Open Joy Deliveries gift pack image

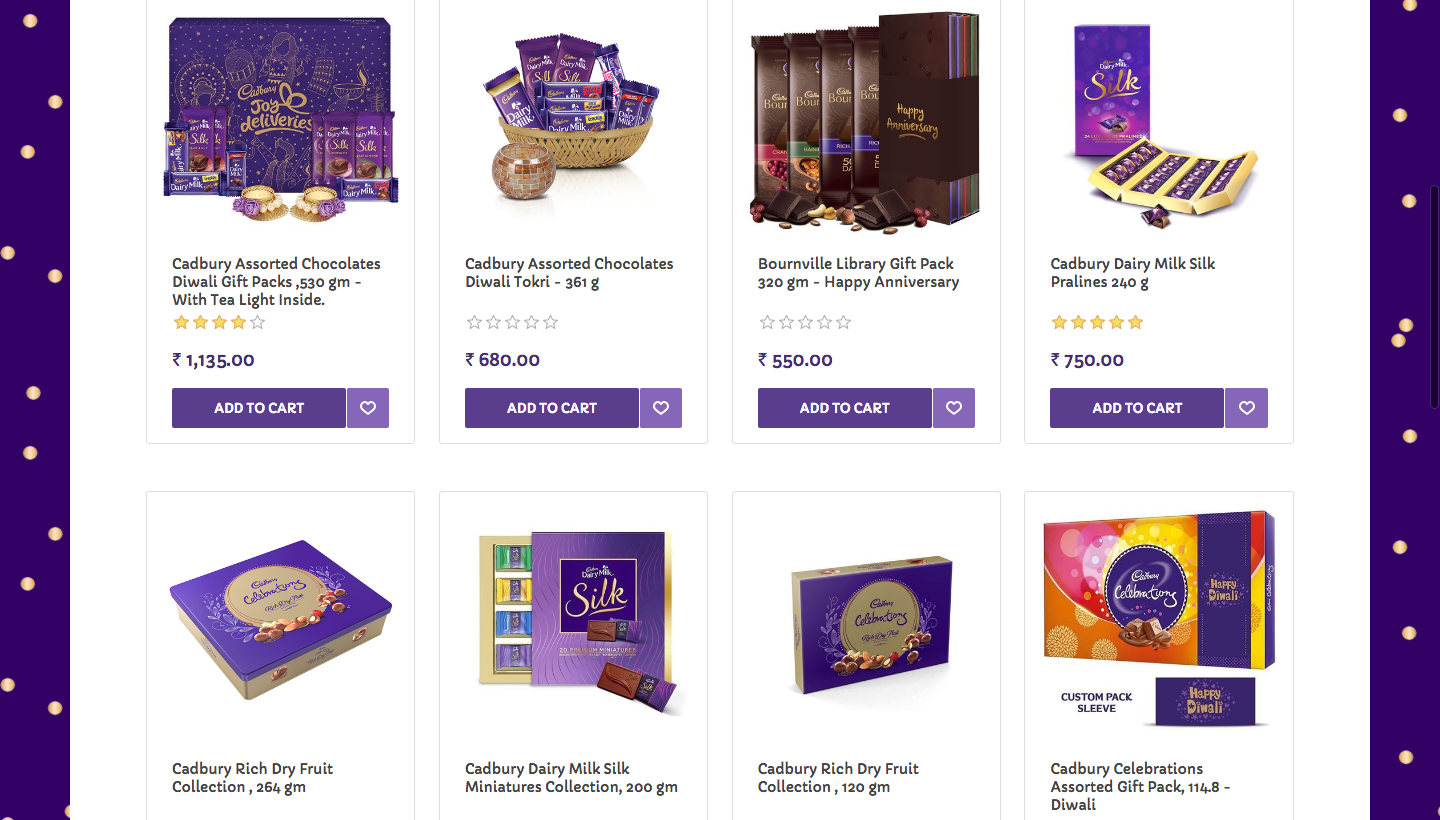tap(281, 118)
